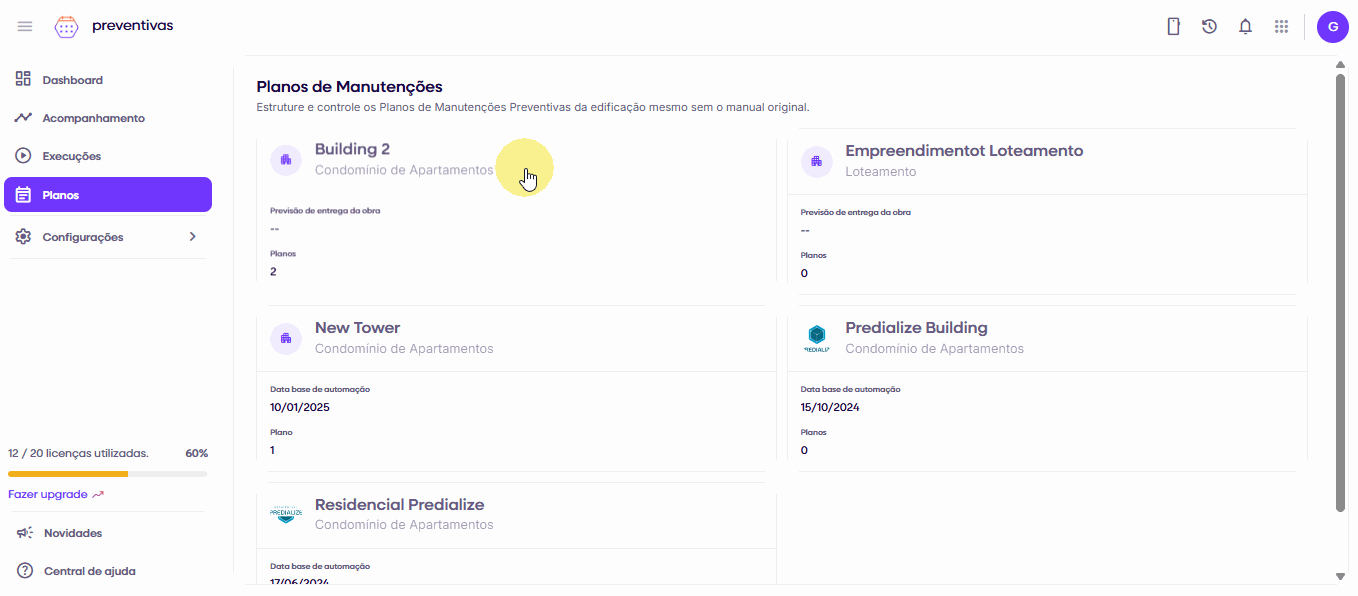Click 'Condomínio de Apartamentos' under New Tower
Image resolution: width=1358 pixels, height=596 pixels.
point(404,349)
